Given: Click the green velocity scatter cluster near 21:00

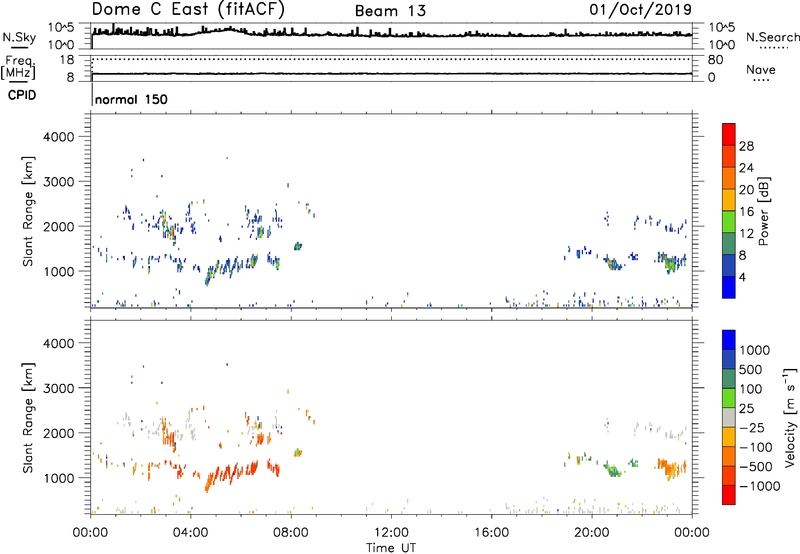Looking at the screenshot, I should point(614,469).
